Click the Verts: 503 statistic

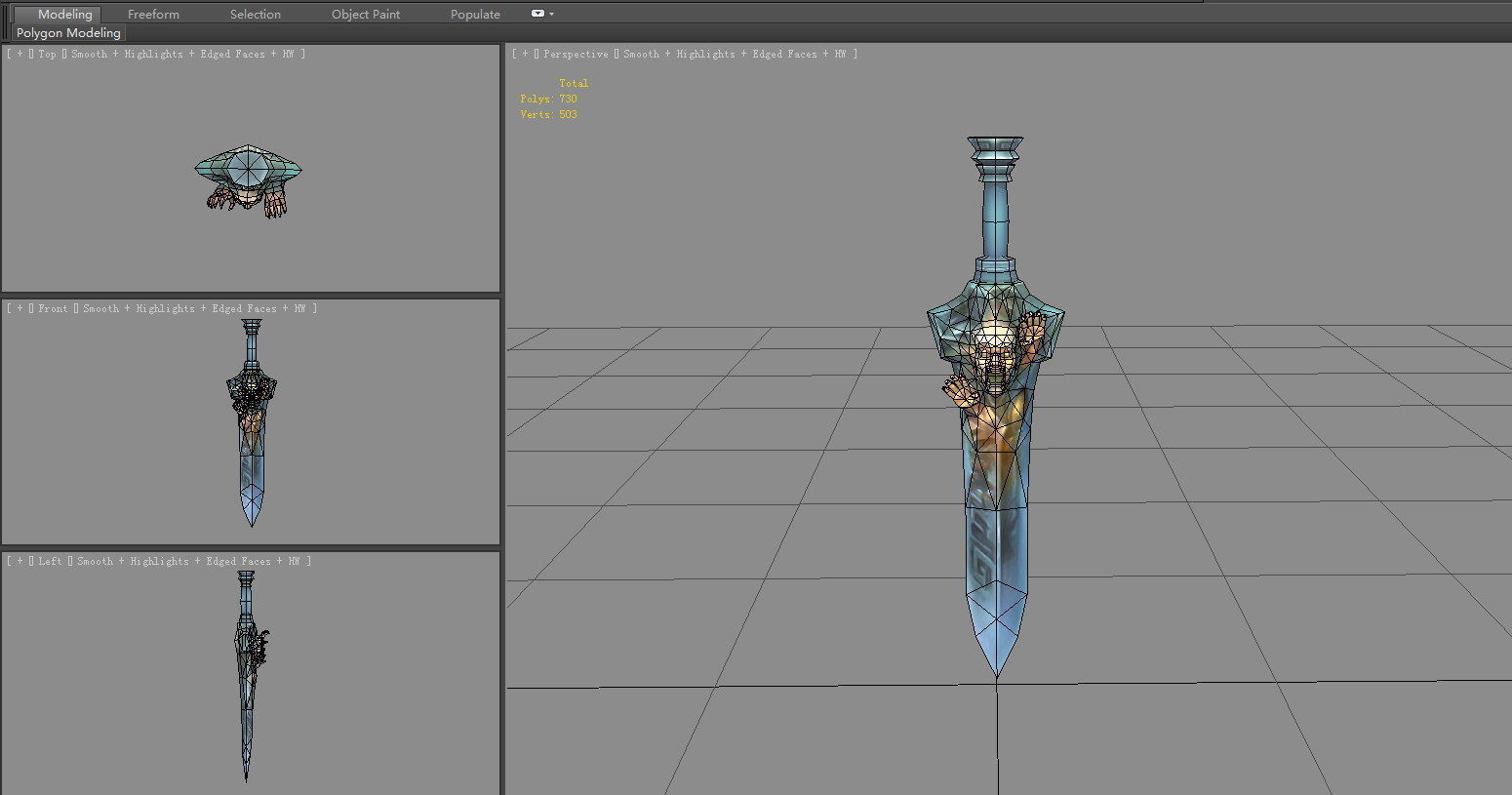pos(548,114)
